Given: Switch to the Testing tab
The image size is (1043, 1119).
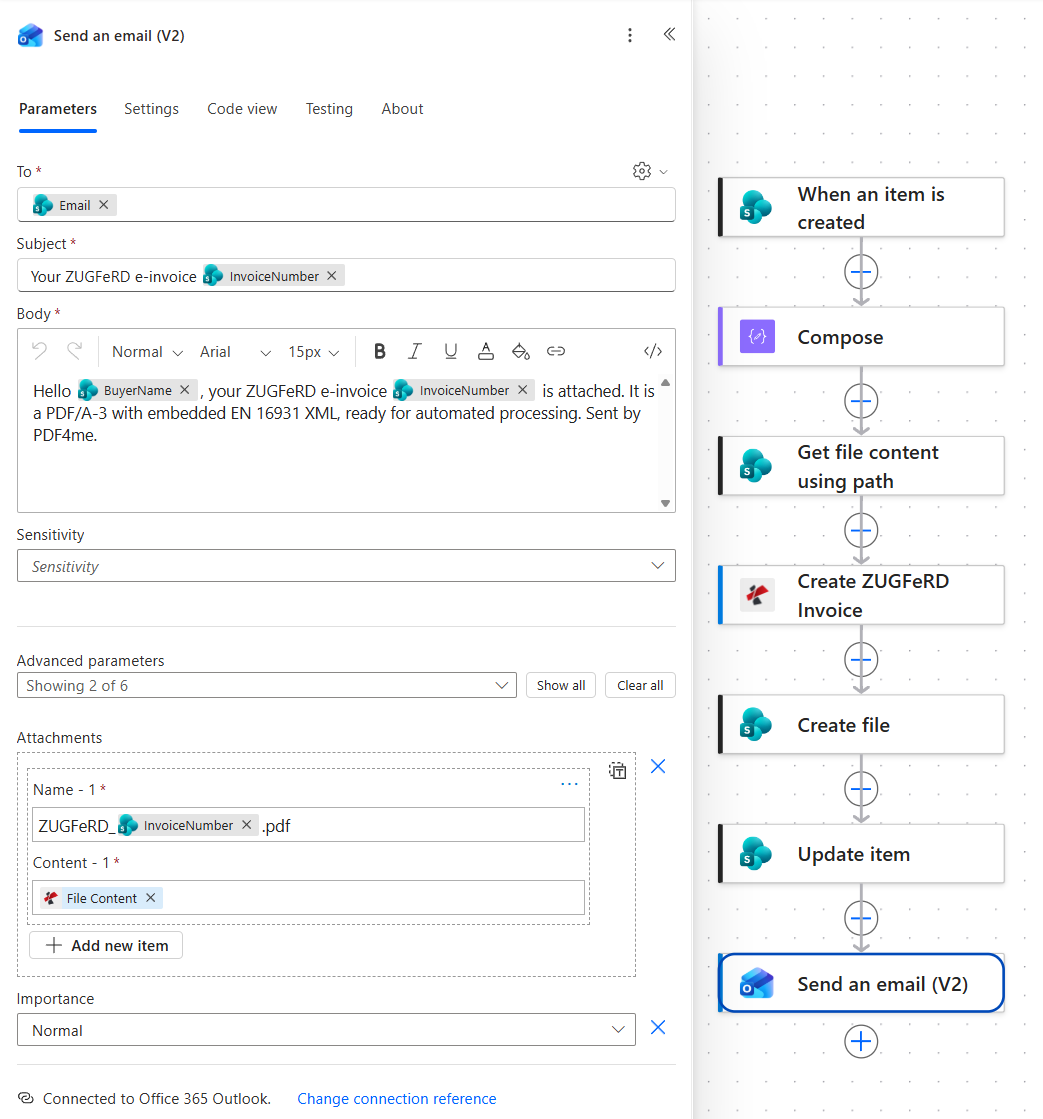Looking at the screenshot, I should click(329, 109).
